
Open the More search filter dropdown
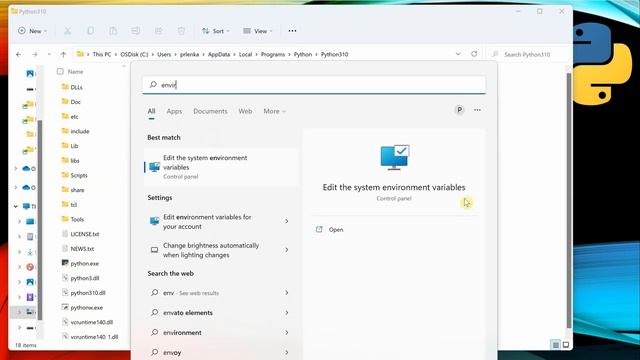click(274, 111)
